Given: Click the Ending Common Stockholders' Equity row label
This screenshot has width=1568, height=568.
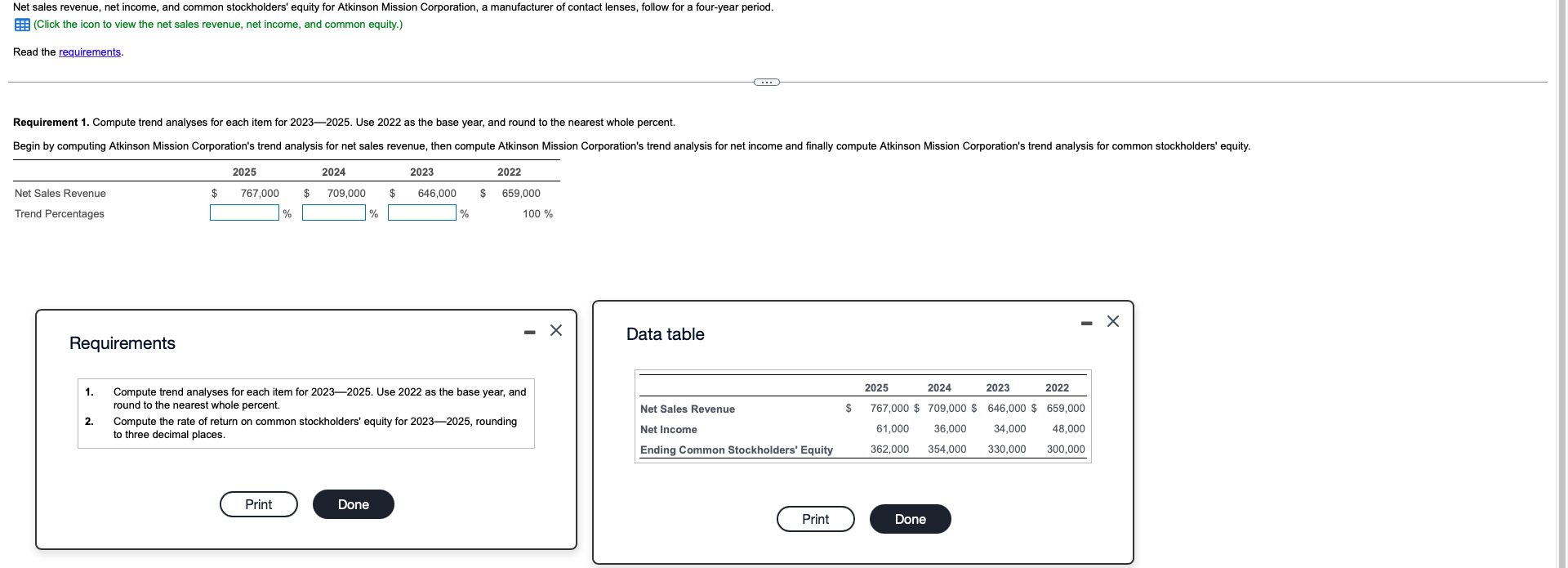Looking at the screenshot, I should 737,450.
